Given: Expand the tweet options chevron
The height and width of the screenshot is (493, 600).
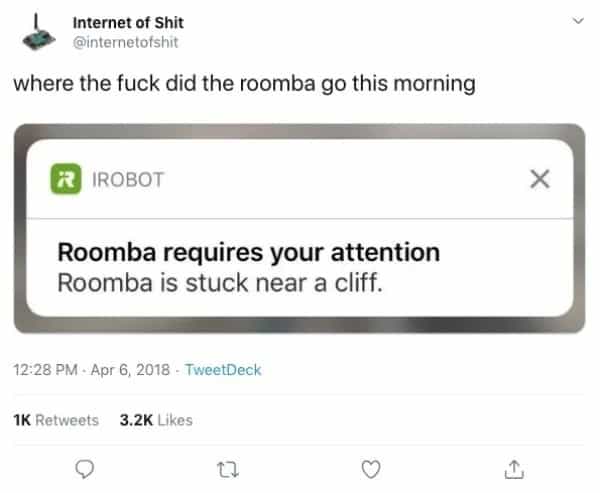Looking at the screenshot, I should pos(578,20).
